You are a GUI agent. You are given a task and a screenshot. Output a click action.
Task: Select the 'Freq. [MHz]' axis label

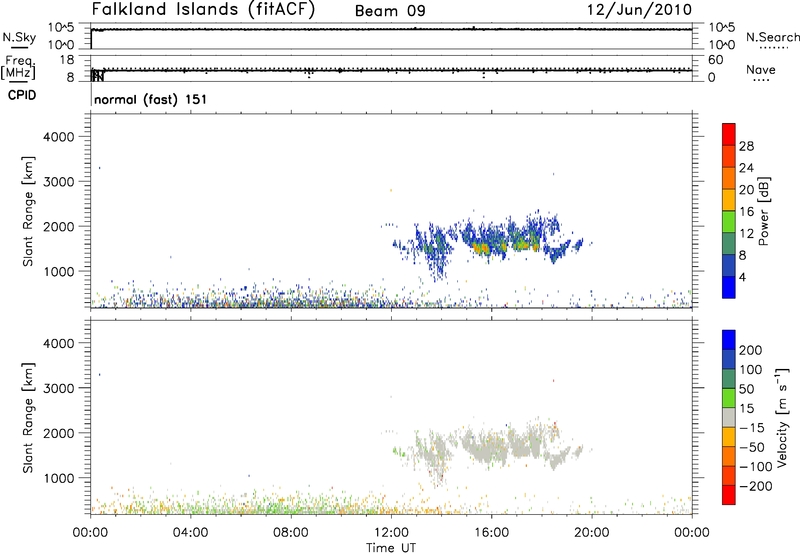19,68
